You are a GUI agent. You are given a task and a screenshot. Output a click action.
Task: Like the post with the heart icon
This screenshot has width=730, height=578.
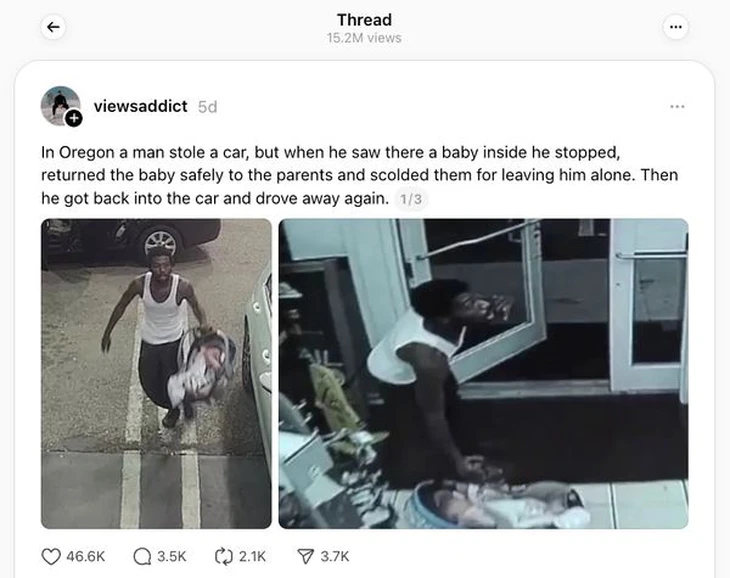[51, 557]
